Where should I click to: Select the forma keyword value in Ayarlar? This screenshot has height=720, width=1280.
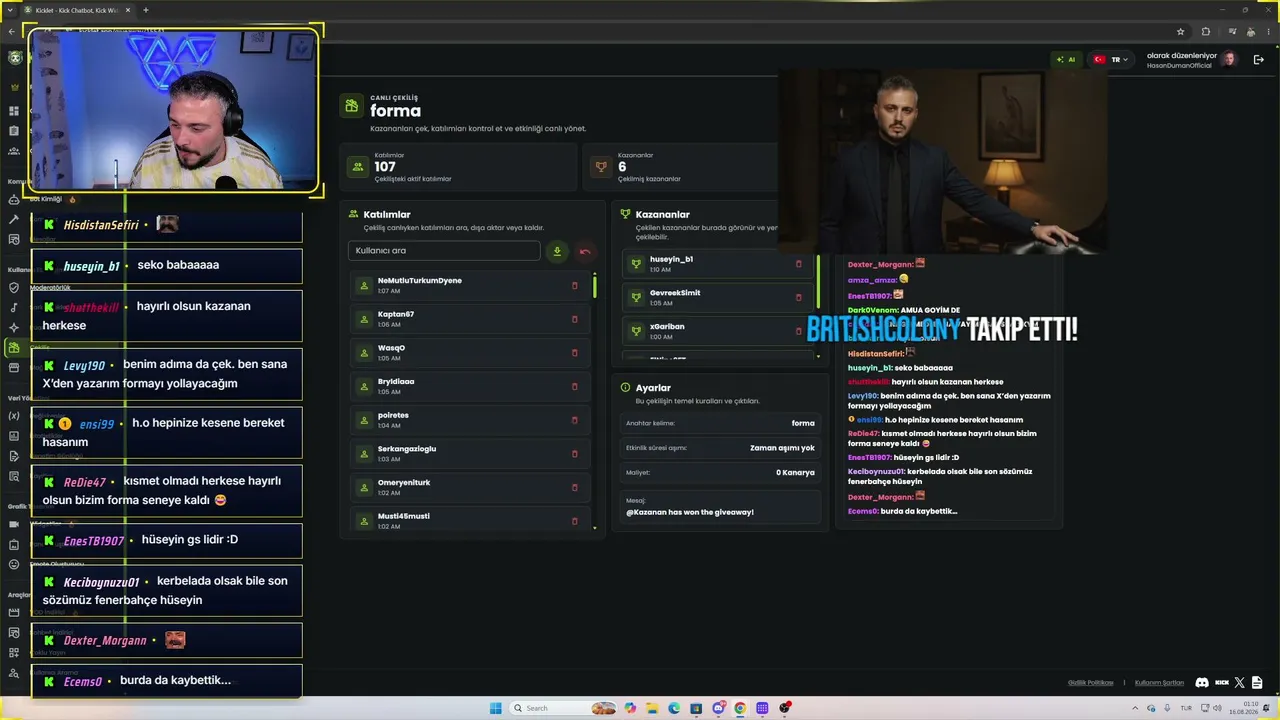803,423
